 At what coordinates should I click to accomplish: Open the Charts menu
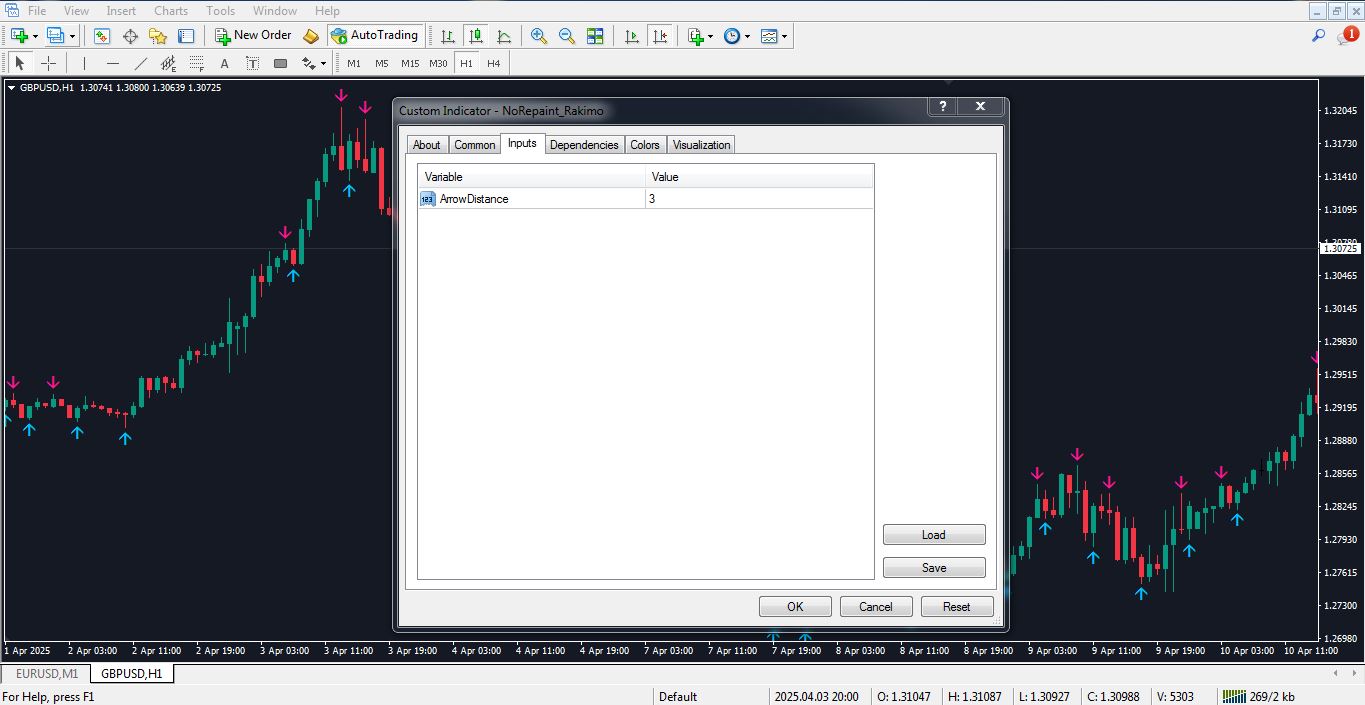pos(171,11)
